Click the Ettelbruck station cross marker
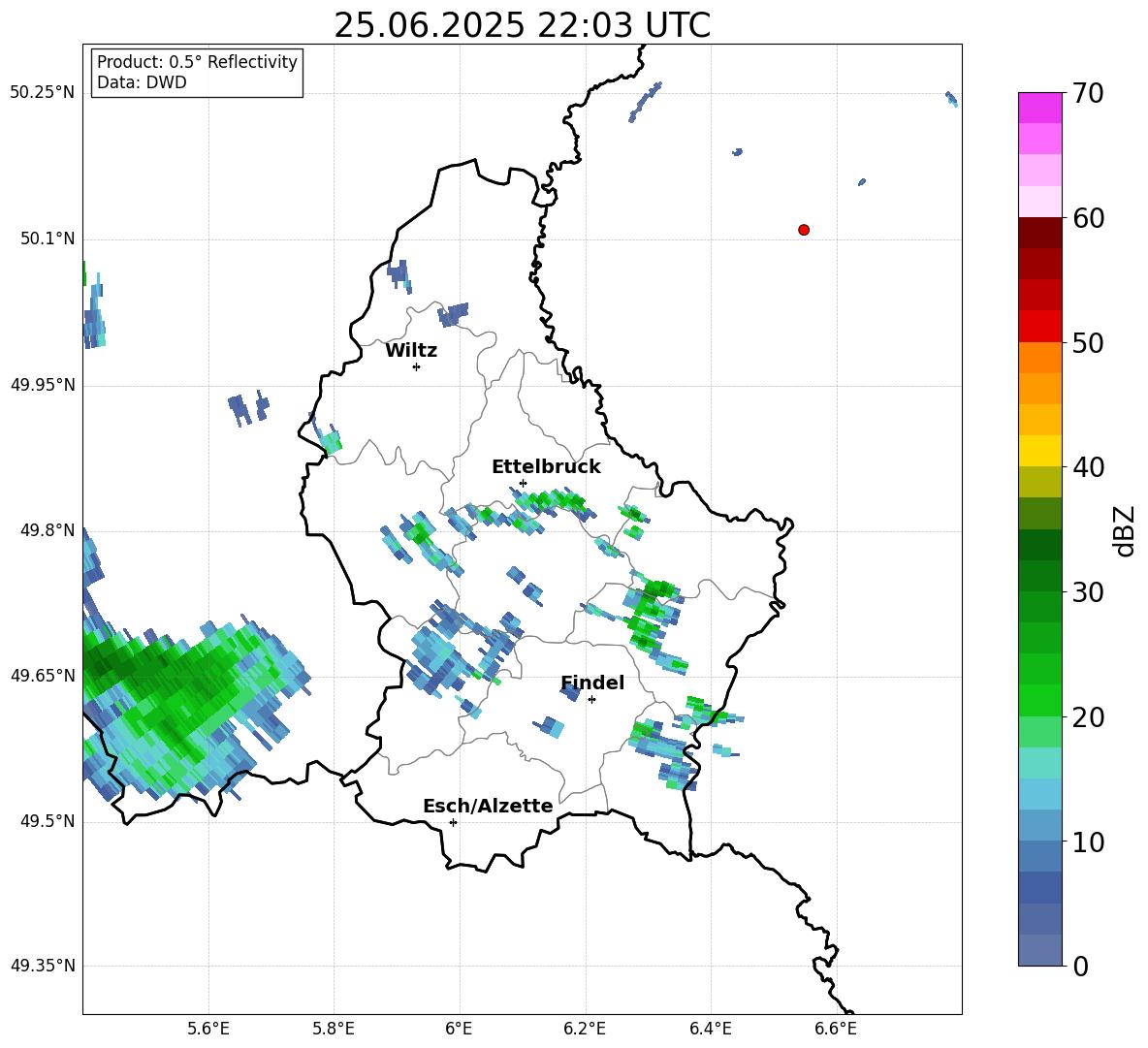Image resolution: width=1148 pixels, height=1048 pixels. (523, 483)
